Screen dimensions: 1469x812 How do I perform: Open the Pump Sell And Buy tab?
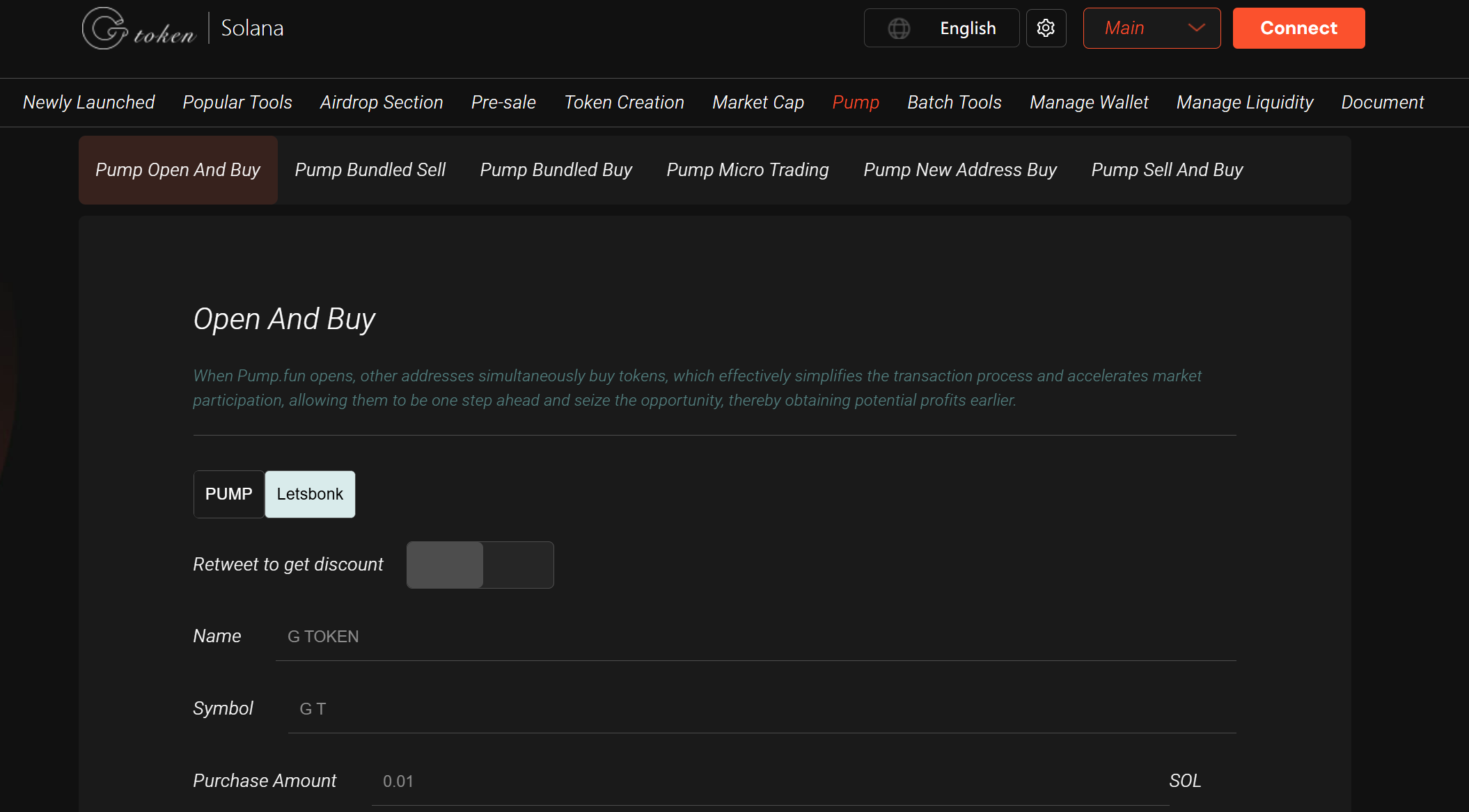[x=1167, y=170]
